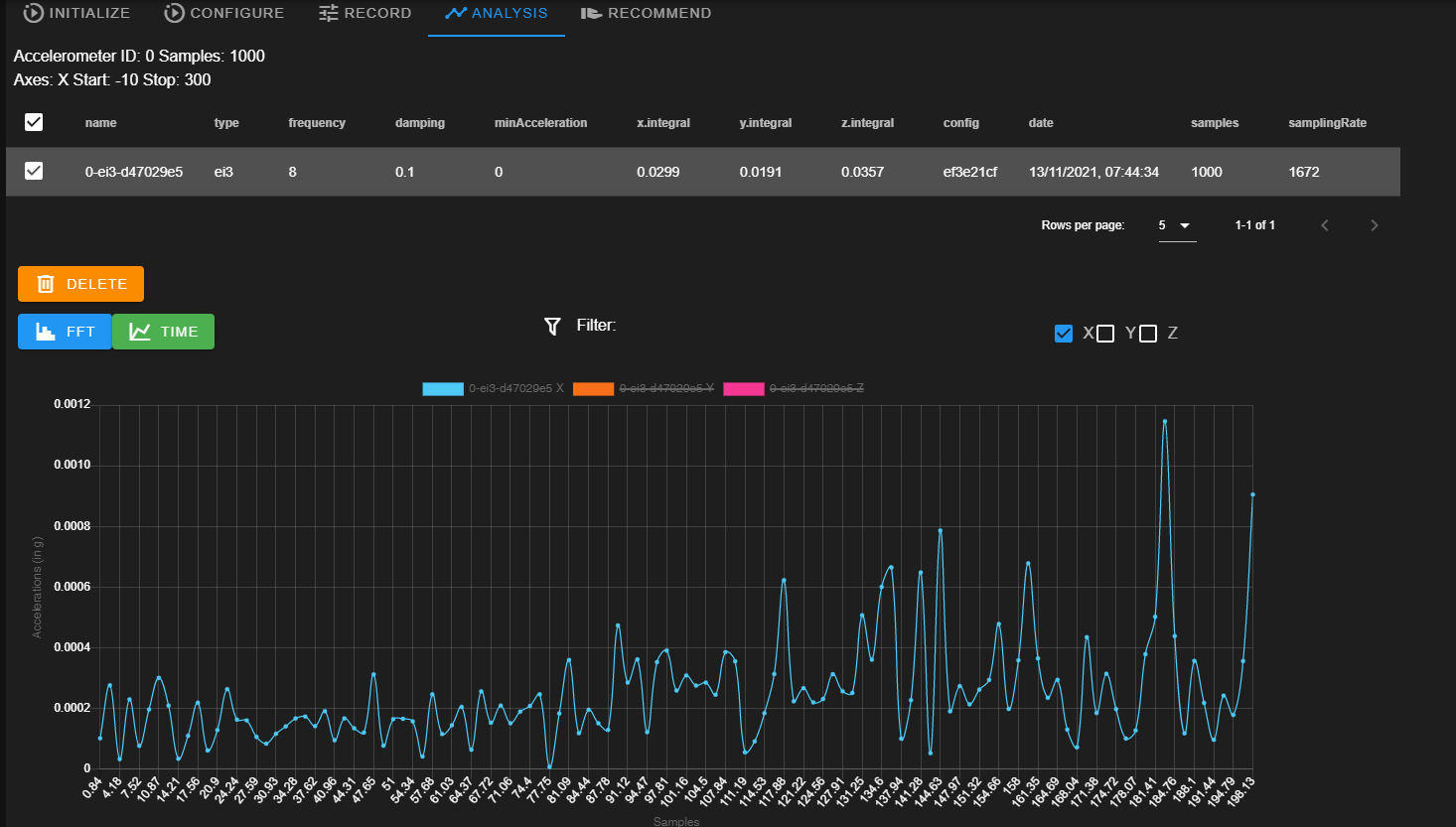Click the name cell 0-ei3-d47029e5
This screenshot has width=1456, height=827.
[x=134, y=172]
